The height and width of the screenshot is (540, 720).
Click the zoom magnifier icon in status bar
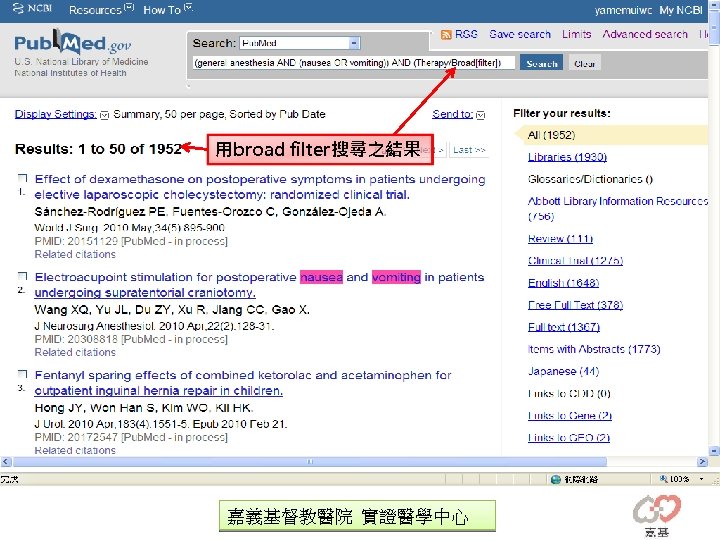(x=663, y=478)
